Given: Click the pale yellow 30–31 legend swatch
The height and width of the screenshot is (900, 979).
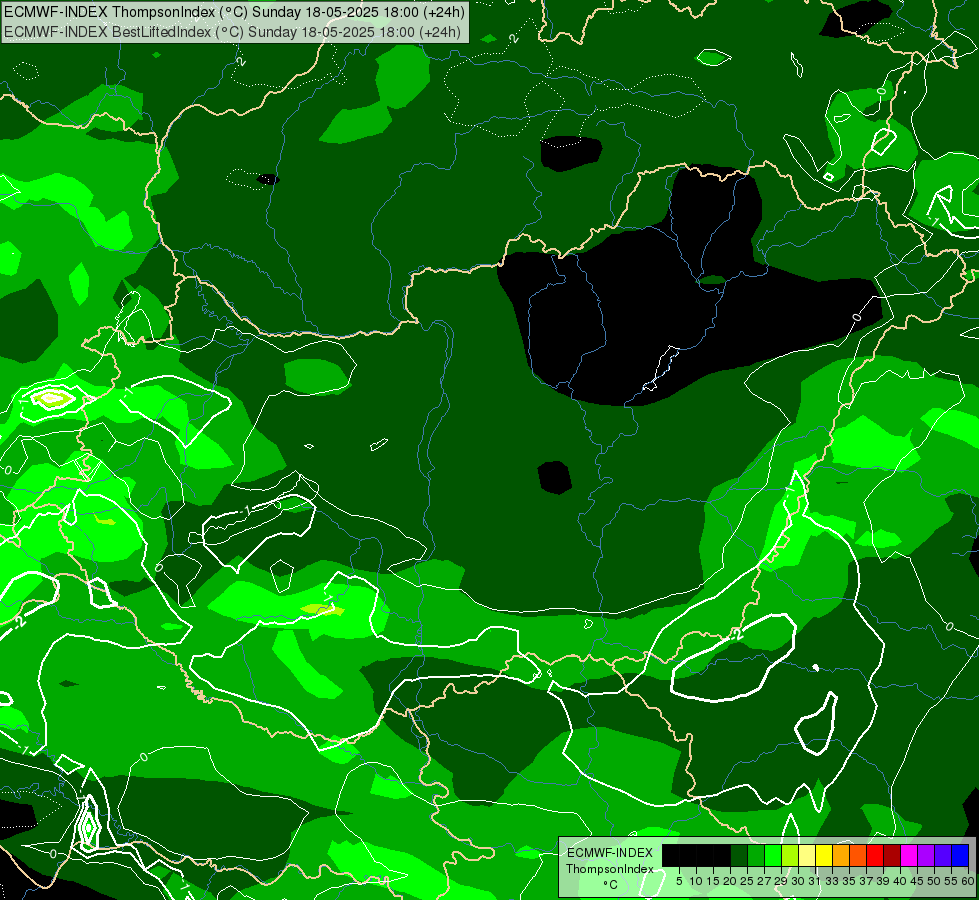Looking at the screenshot, I should click(x=807, y=856).
